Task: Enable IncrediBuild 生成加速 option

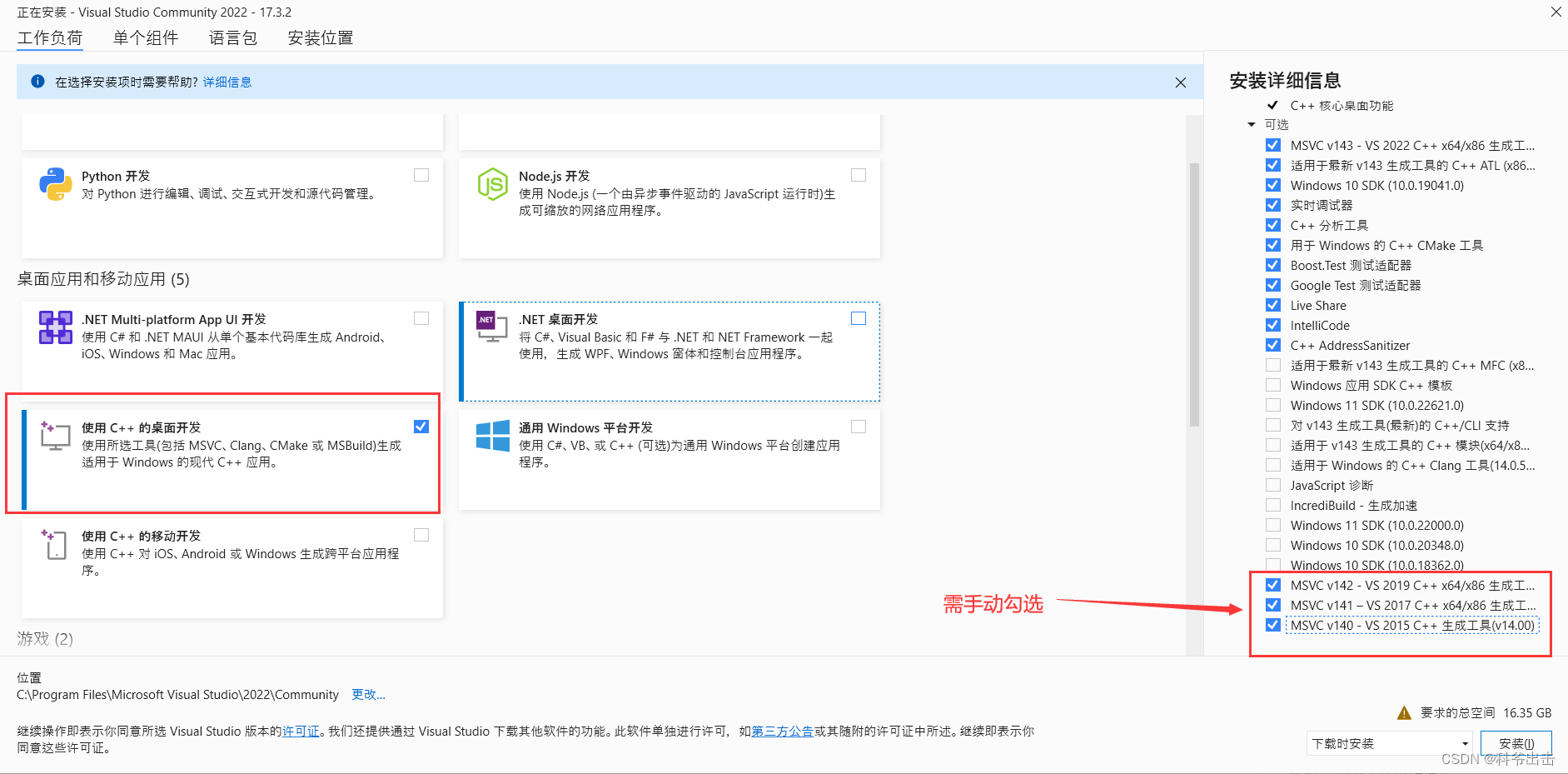Action: tap(1273, 505)
